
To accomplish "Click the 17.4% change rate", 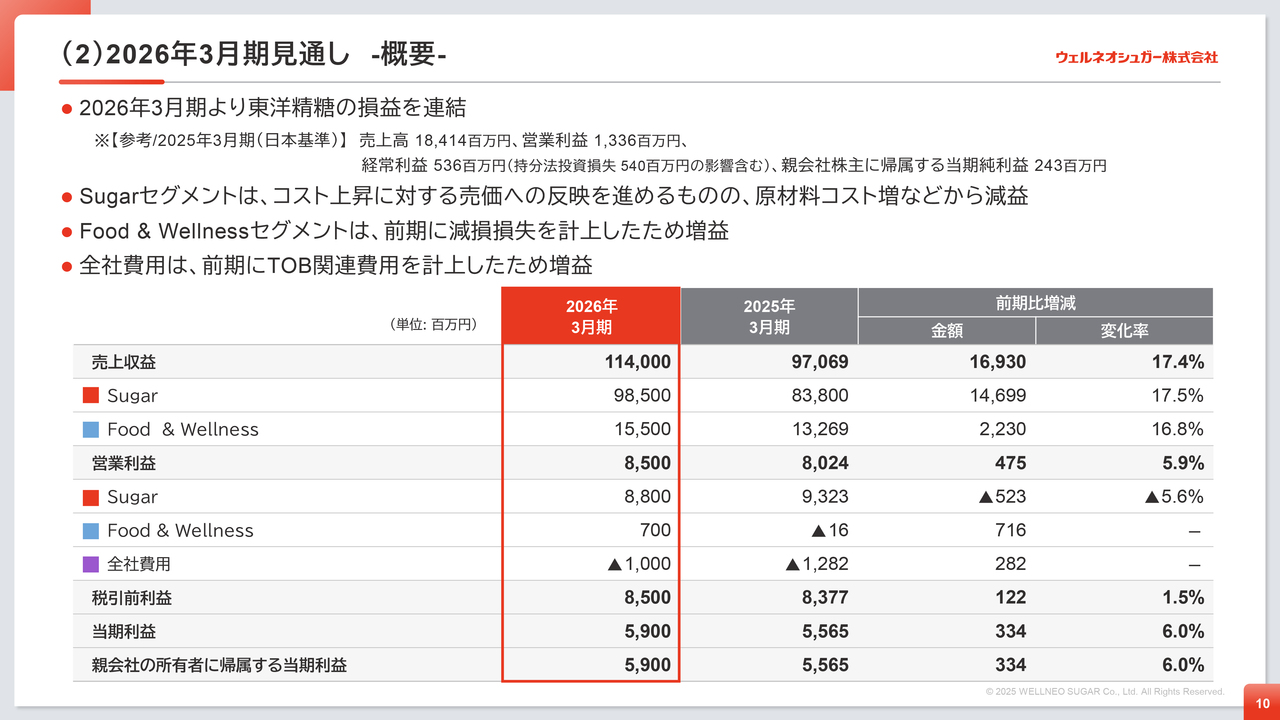I will coord(1176,362).
